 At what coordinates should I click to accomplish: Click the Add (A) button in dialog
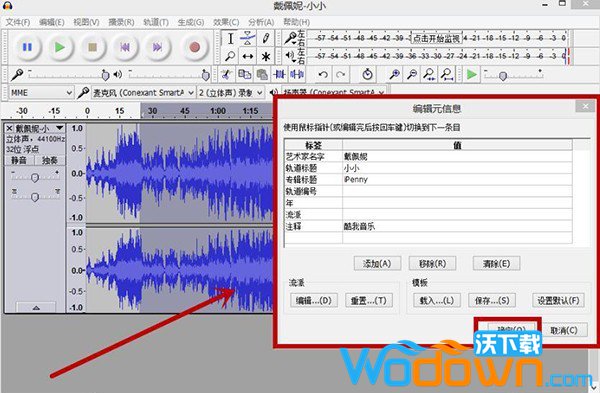coord(377,264)
